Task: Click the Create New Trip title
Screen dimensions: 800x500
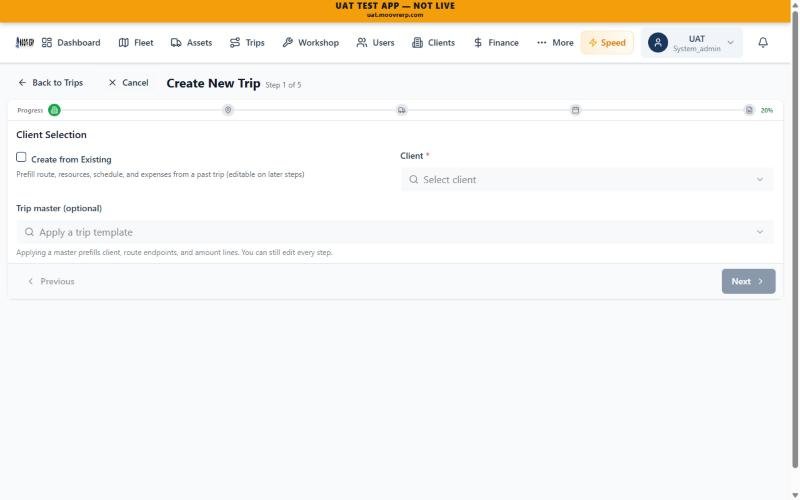Action: click(x=213, y=83)
